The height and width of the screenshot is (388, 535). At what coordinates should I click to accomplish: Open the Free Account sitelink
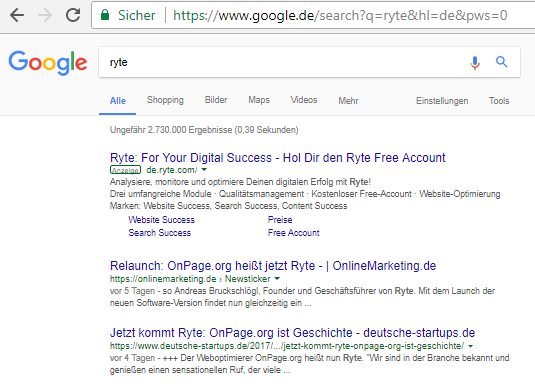tap(293, 233)
